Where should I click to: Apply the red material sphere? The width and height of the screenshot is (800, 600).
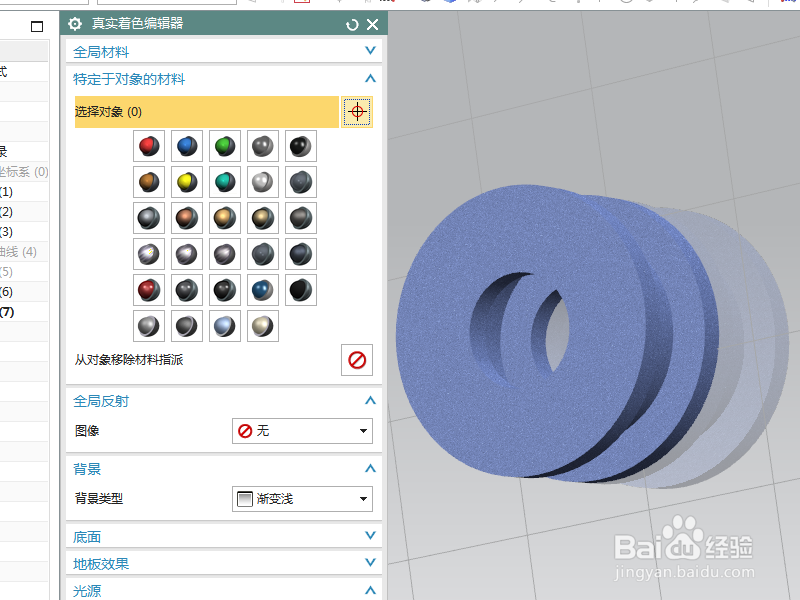[x=148, y=146]
